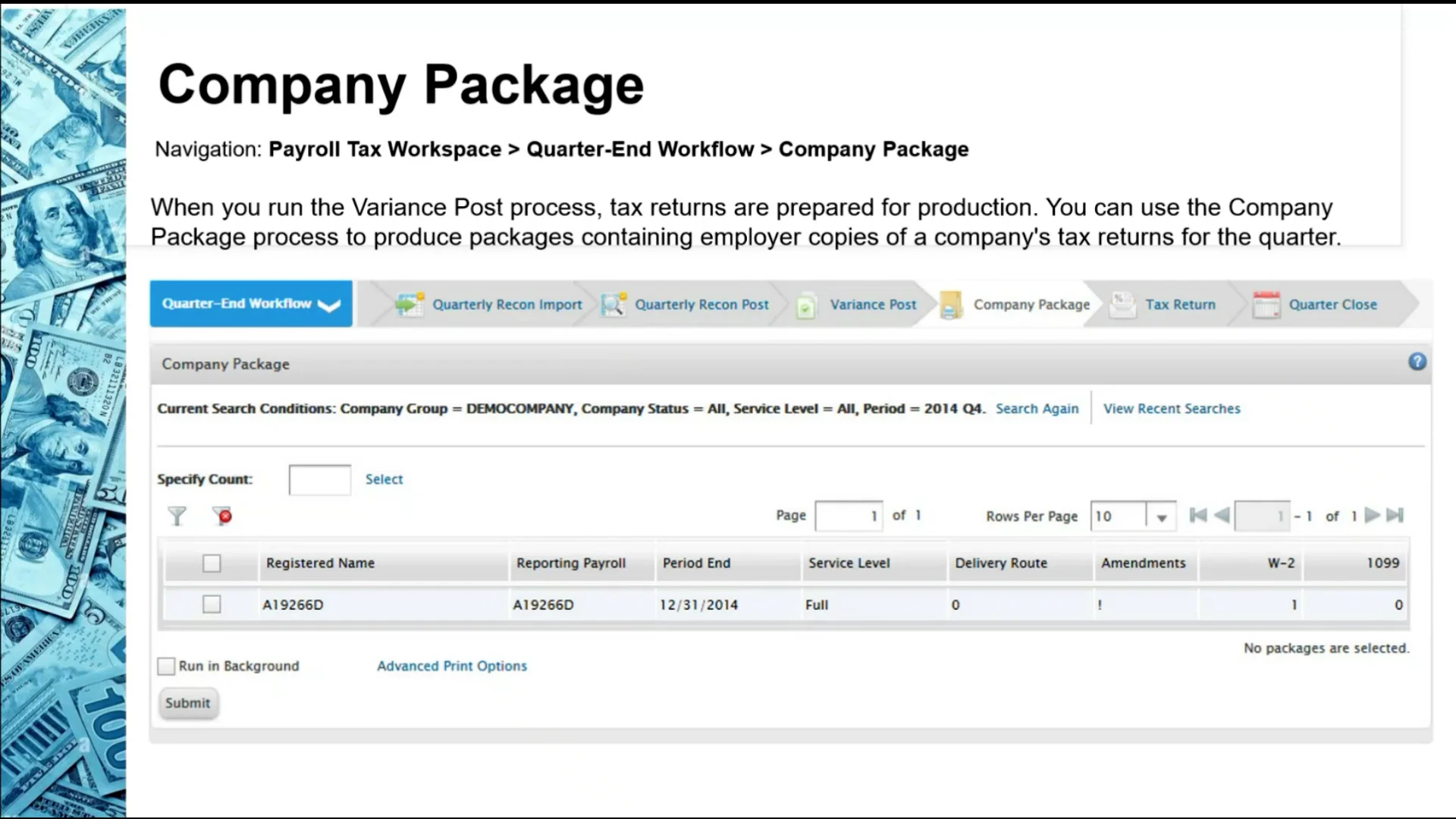This screenshot has width=1456, height=819.
Task: Click the Specify Count input field
Action: pos(319,479)
